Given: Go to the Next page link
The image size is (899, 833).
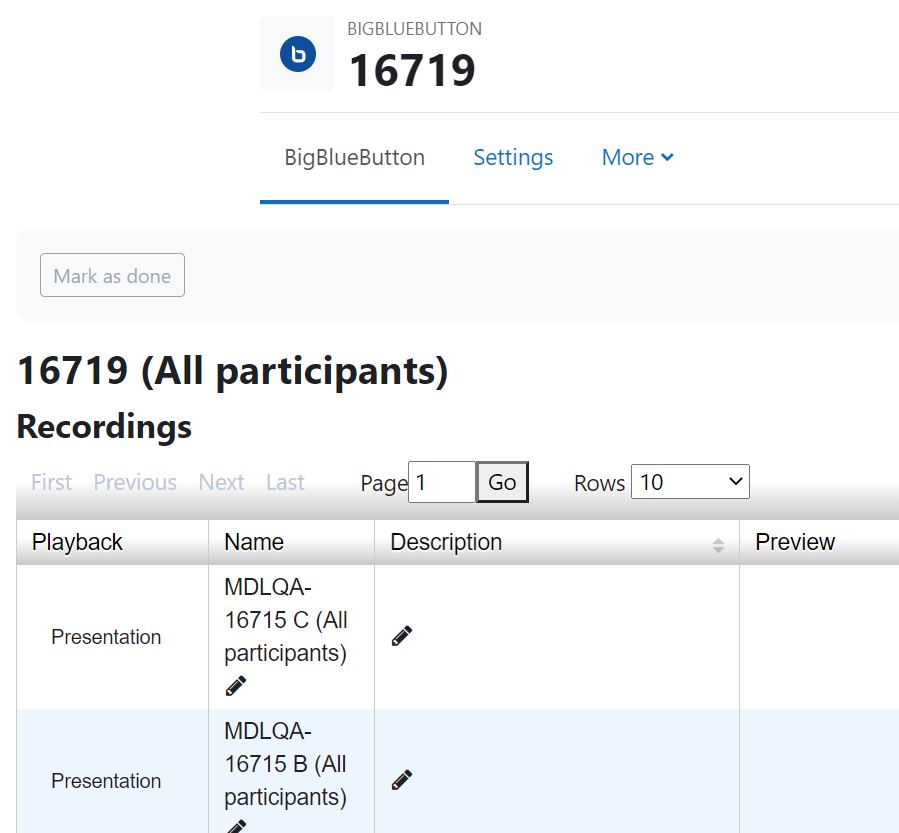Looking at the screenshot, I should point(221,482).
